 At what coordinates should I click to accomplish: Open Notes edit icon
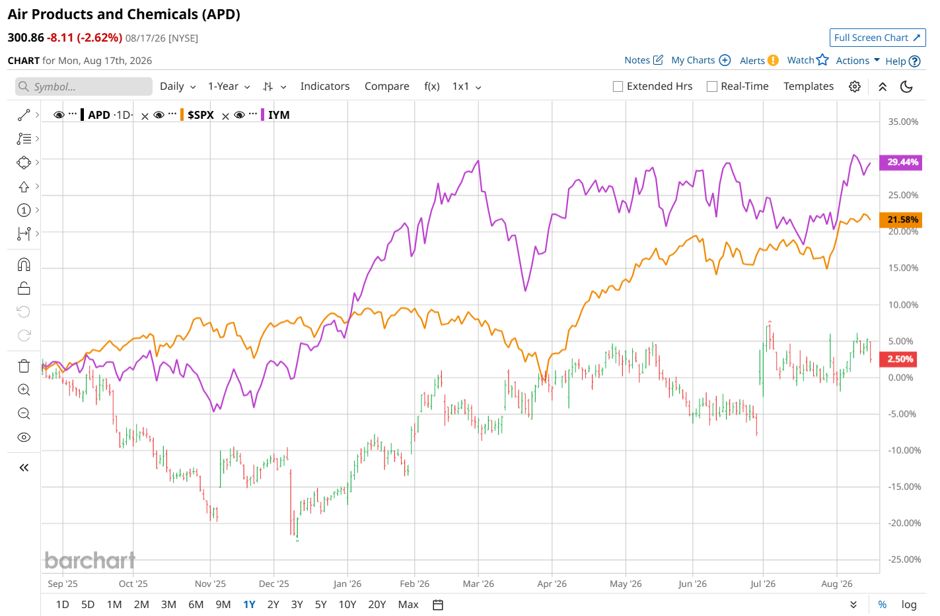658,60
